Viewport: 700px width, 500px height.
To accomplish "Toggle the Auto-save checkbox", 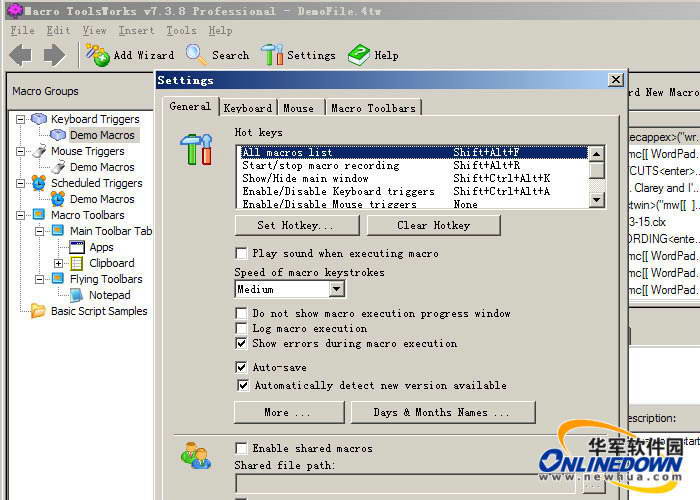I will (x=241, y=367).
